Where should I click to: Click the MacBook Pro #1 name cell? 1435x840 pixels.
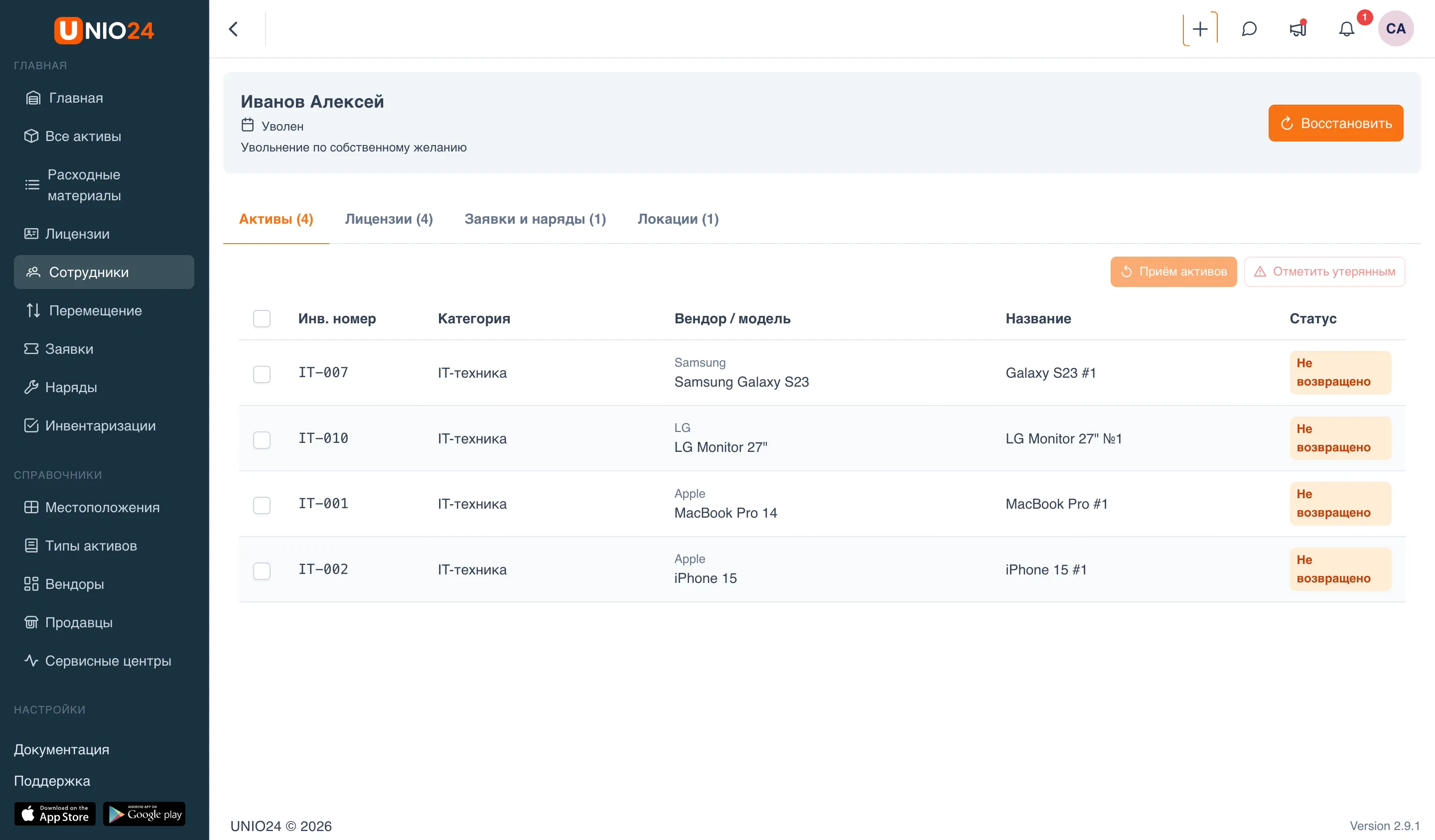point(1056,504)
